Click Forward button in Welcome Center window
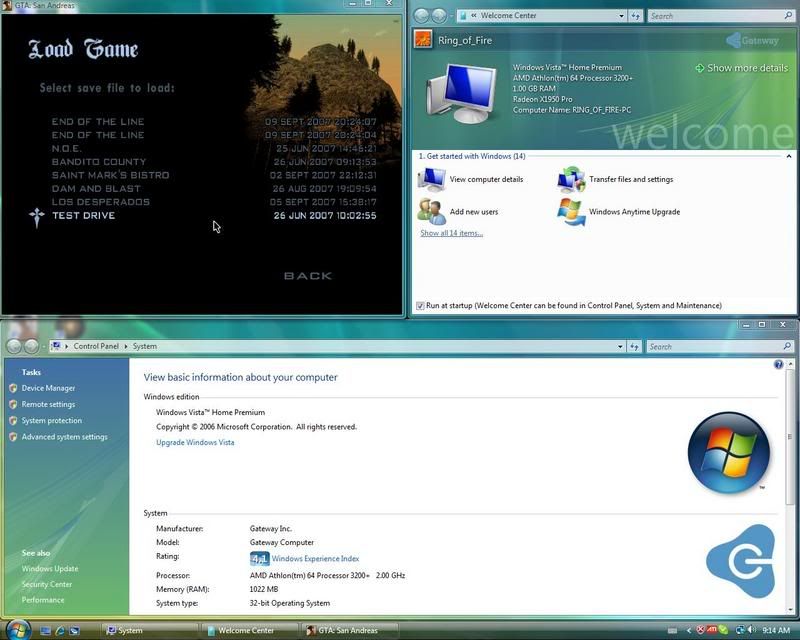800x640 pixels. tap(439, 16)
